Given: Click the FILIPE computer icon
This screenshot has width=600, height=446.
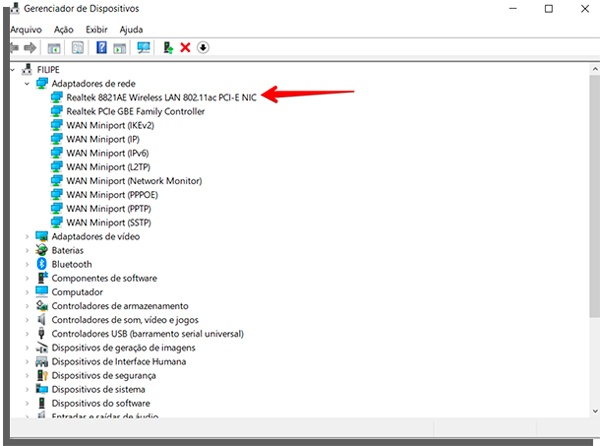Looking at the screenshot, I should [27, 70].
